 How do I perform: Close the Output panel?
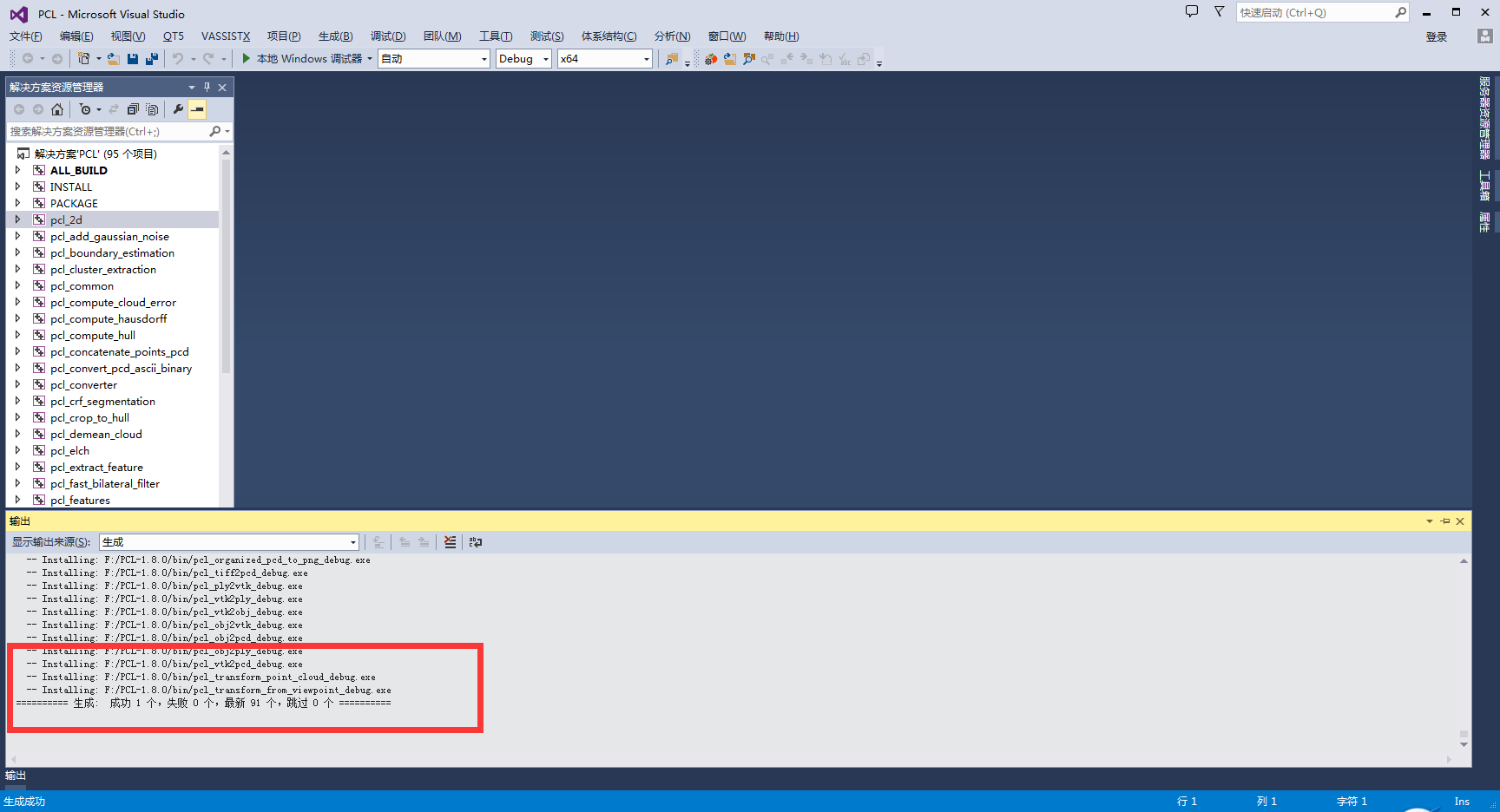point(1460,521)
